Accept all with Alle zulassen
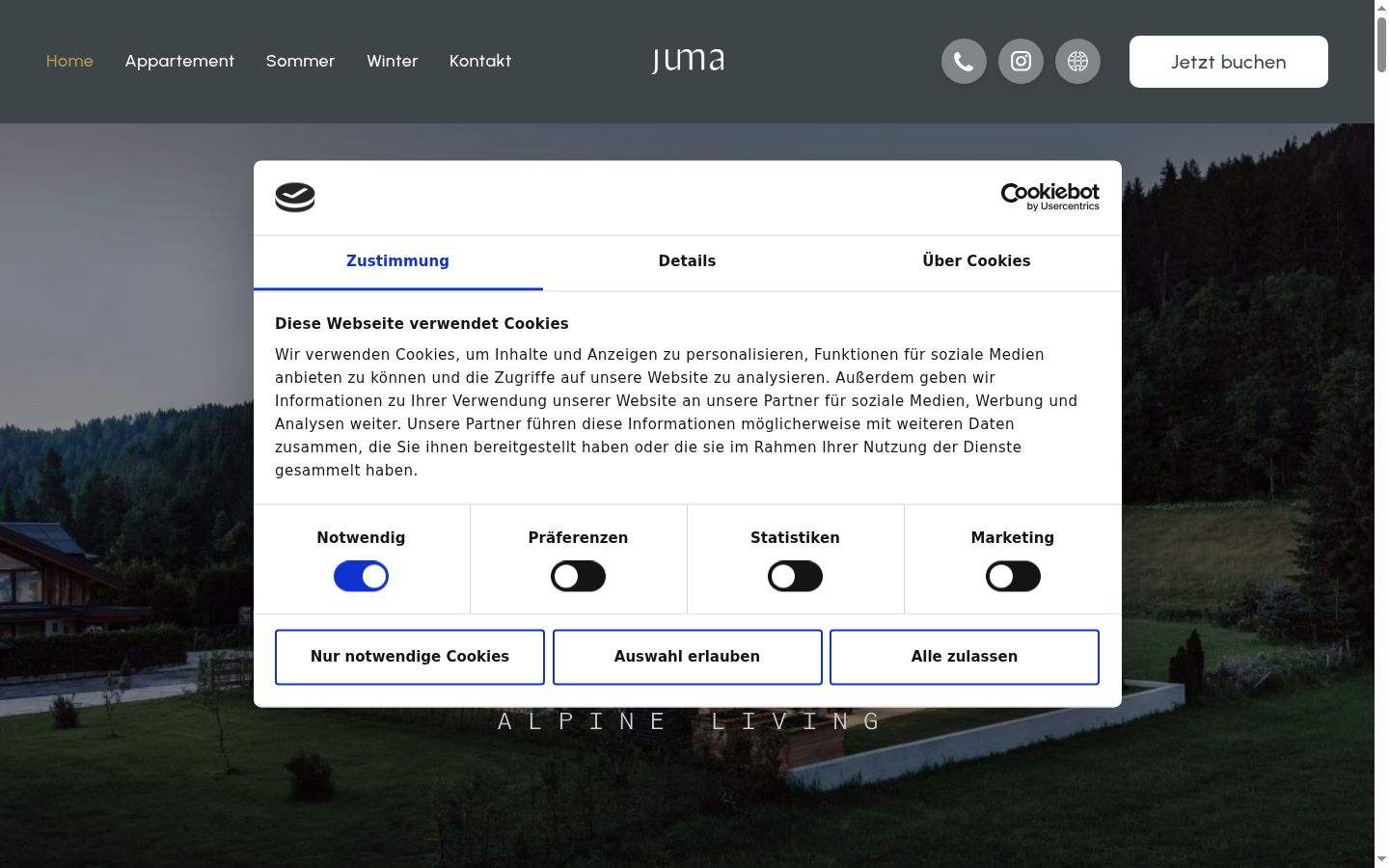1389x868 pixels. pos(965,657)
